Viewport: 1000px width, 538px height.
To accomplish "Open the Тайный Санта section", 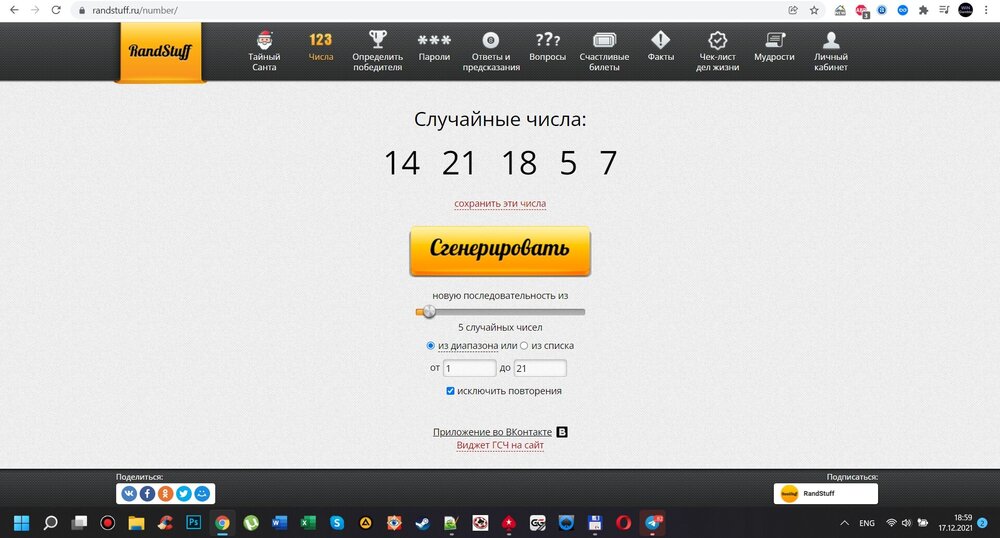I will coord(264,50).
